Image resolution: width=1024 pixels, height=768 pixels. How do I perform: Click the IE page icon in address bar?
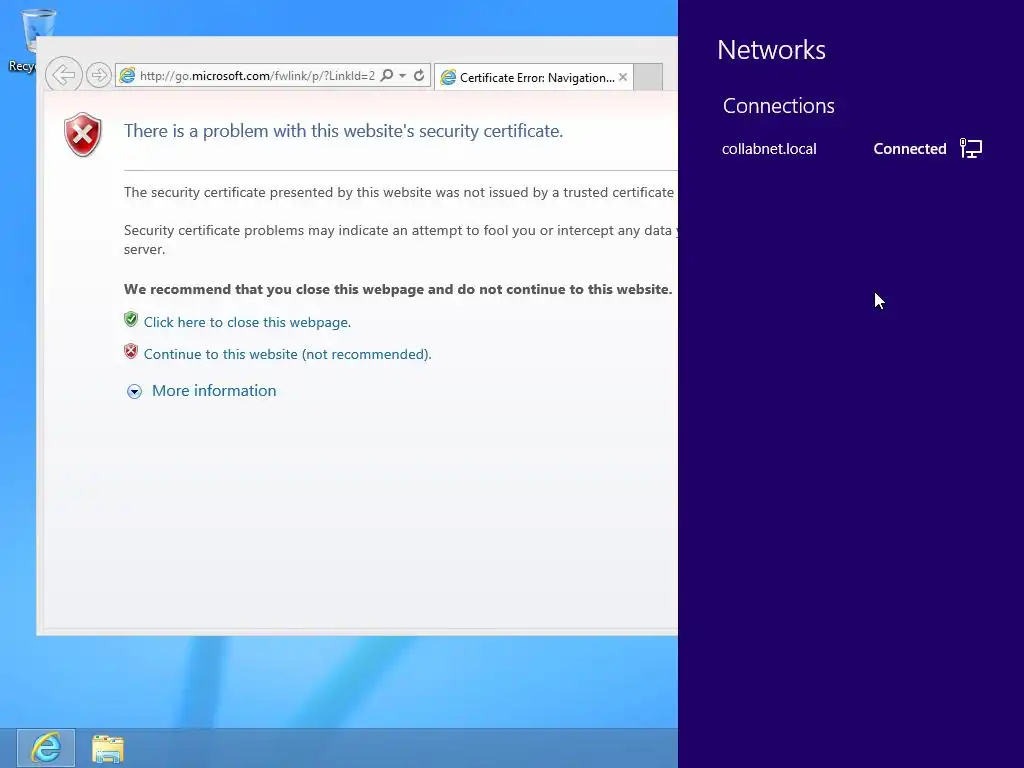127,76
